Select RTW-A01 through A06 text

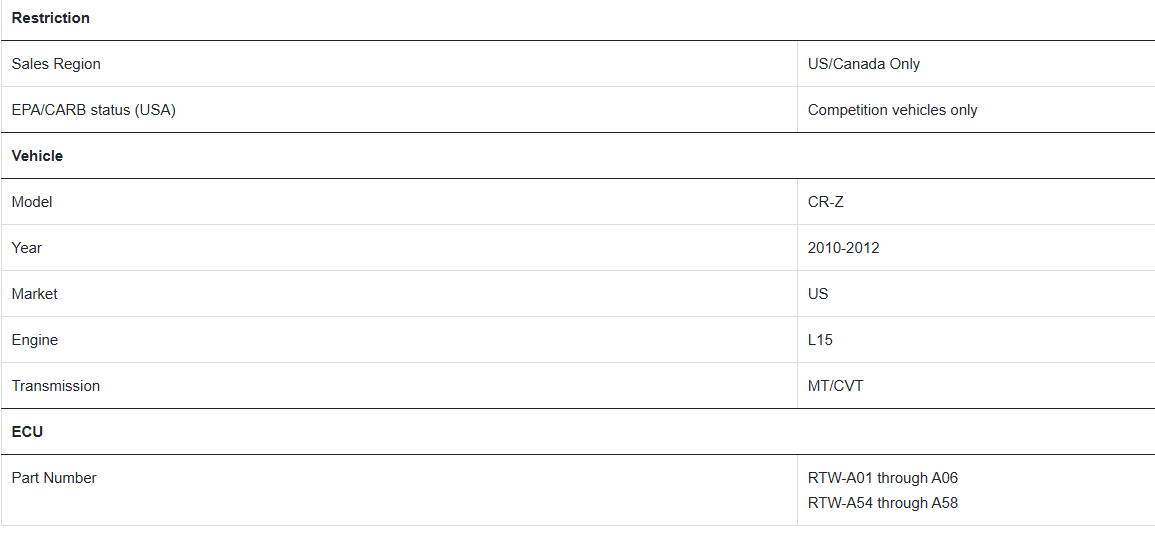coord(882,477)
